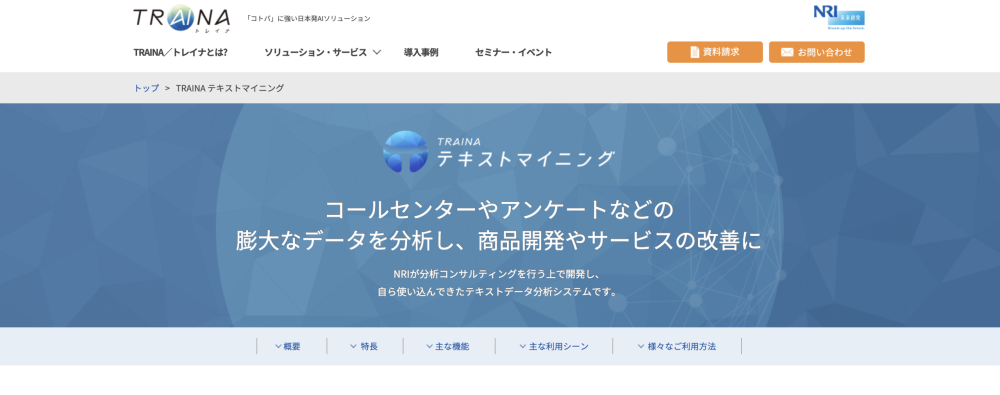This screenshot has width=1000, height=395.
Task: Open the TRAINA／トレイナとは? menu item
Action: point(180,52)
